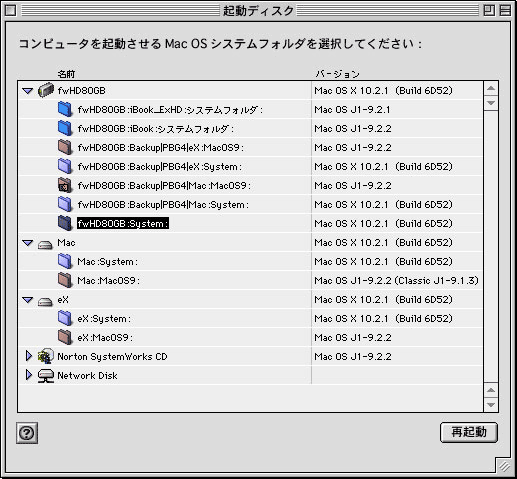
Task: Collapse the Mac volume disclosure triangle
Action: pyautogui.click(x=28, y=243)
